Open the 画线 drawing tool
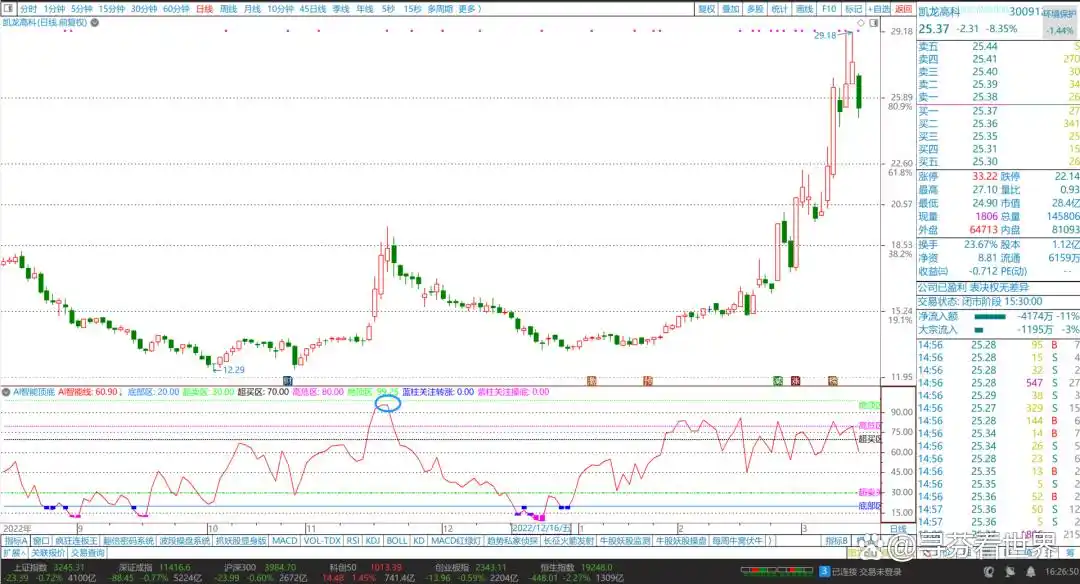 coord(804,8)
